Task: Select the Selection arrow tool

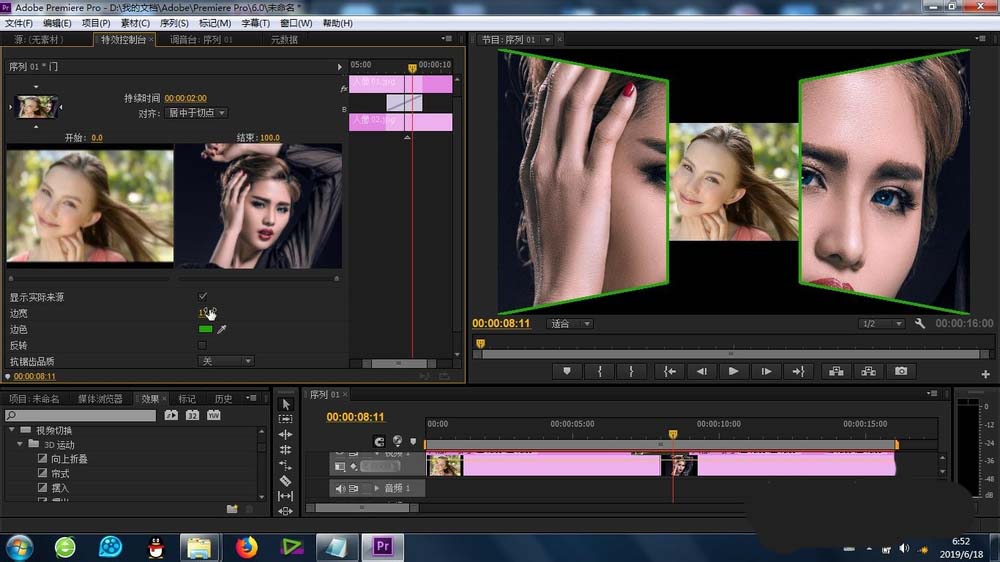Action: [x=285, y=404]
